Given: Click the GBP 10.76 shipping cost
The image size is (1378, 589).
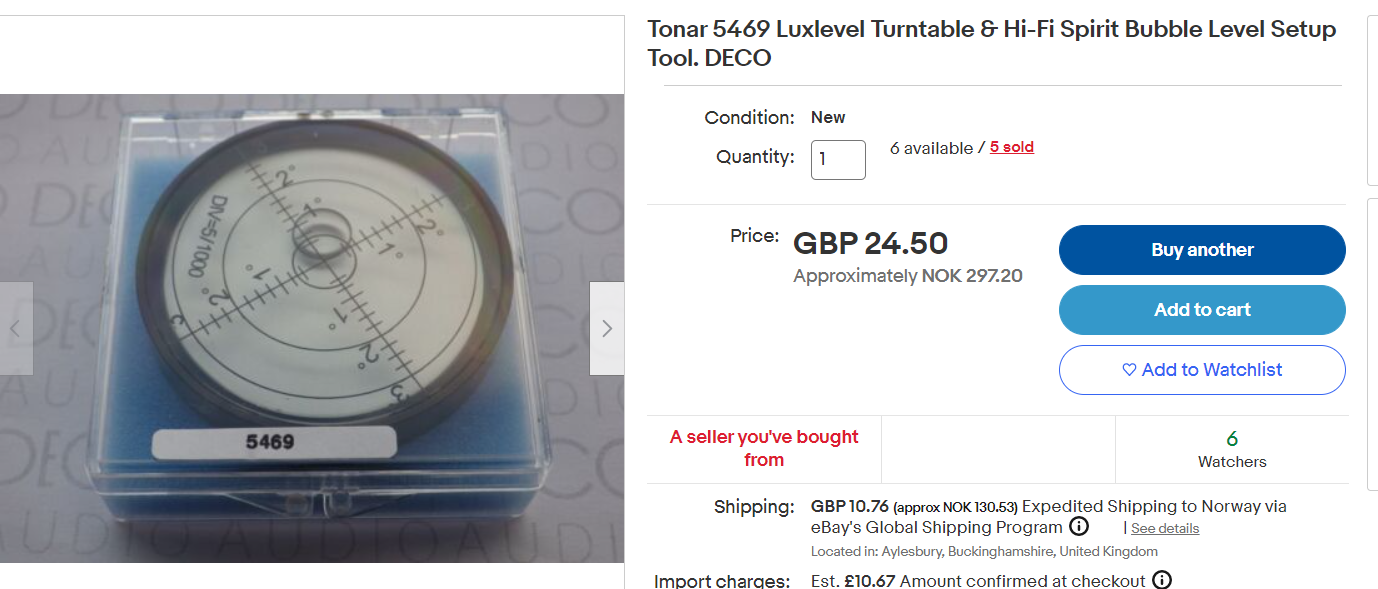Looking at the screenshot, I should (849, 506).
